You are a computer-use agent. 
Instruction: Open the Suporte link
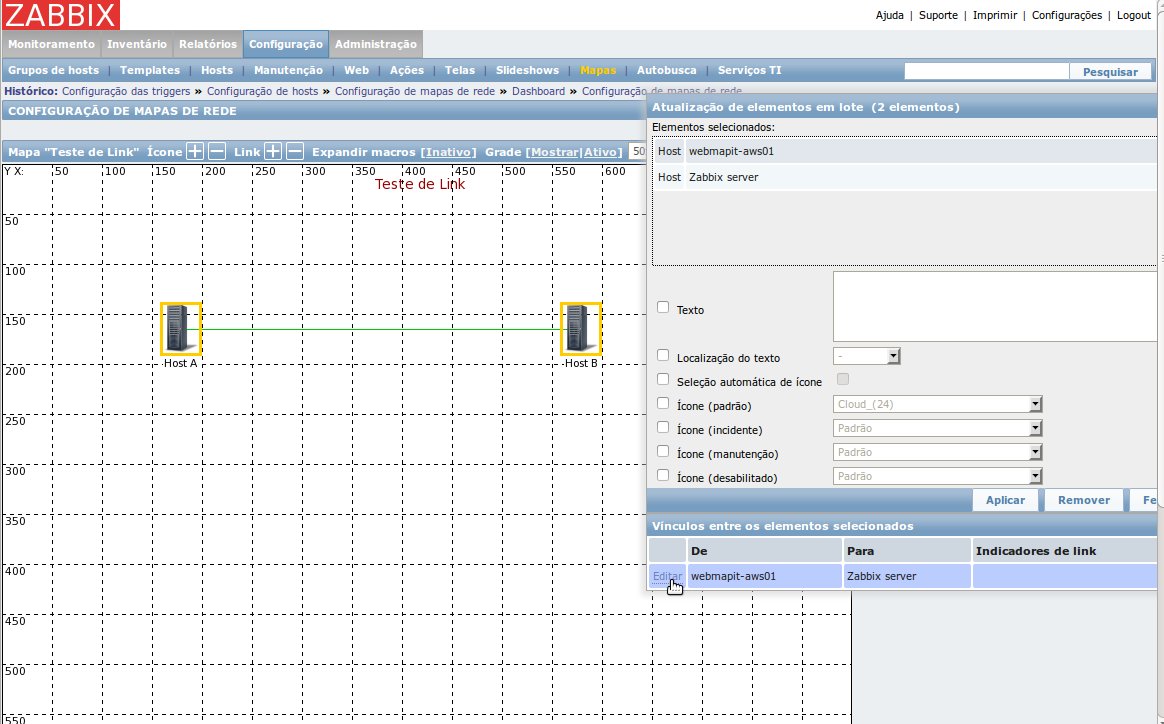(x=938, y=15)
